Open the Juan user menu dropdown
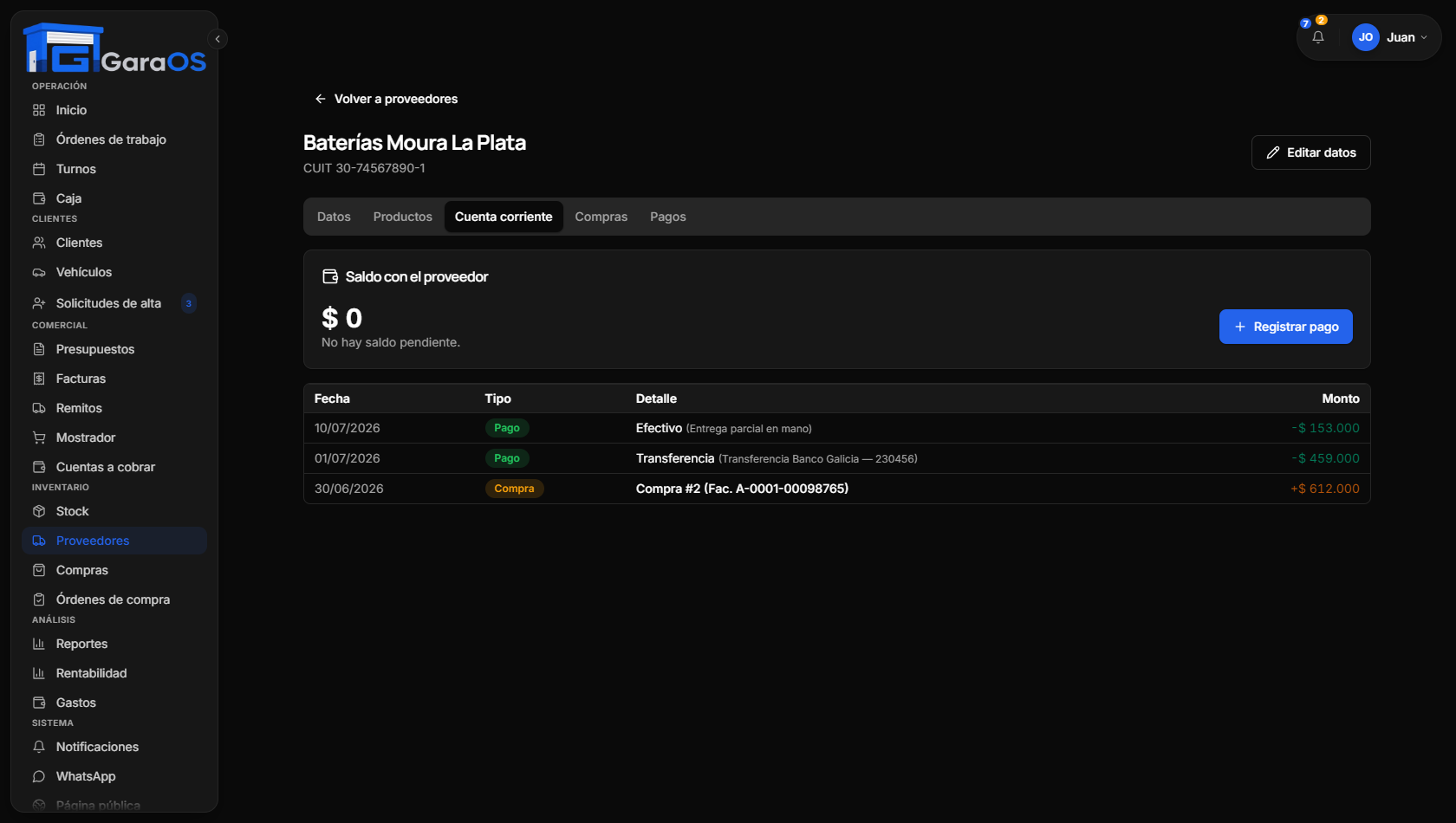Viewport: 1456px width, 823px height. coord(1390,37)
